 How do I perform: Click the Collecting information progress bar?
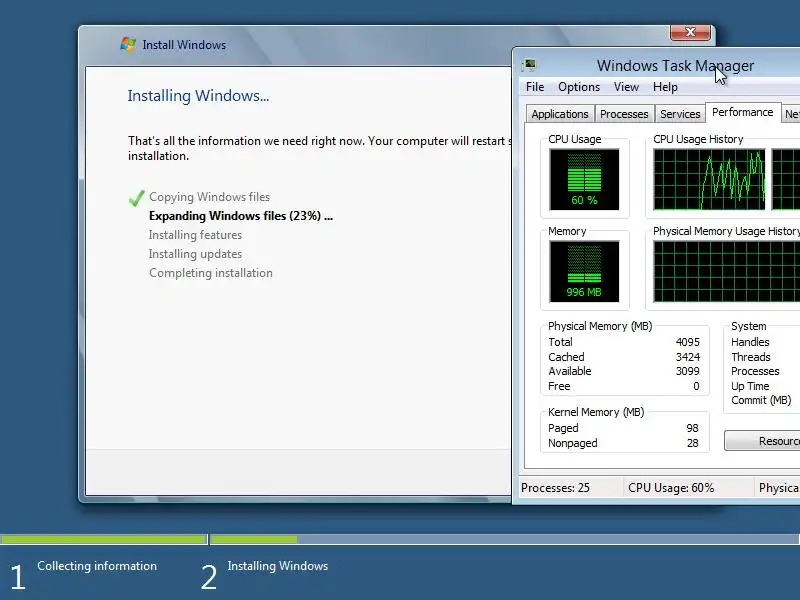(104, 539)
